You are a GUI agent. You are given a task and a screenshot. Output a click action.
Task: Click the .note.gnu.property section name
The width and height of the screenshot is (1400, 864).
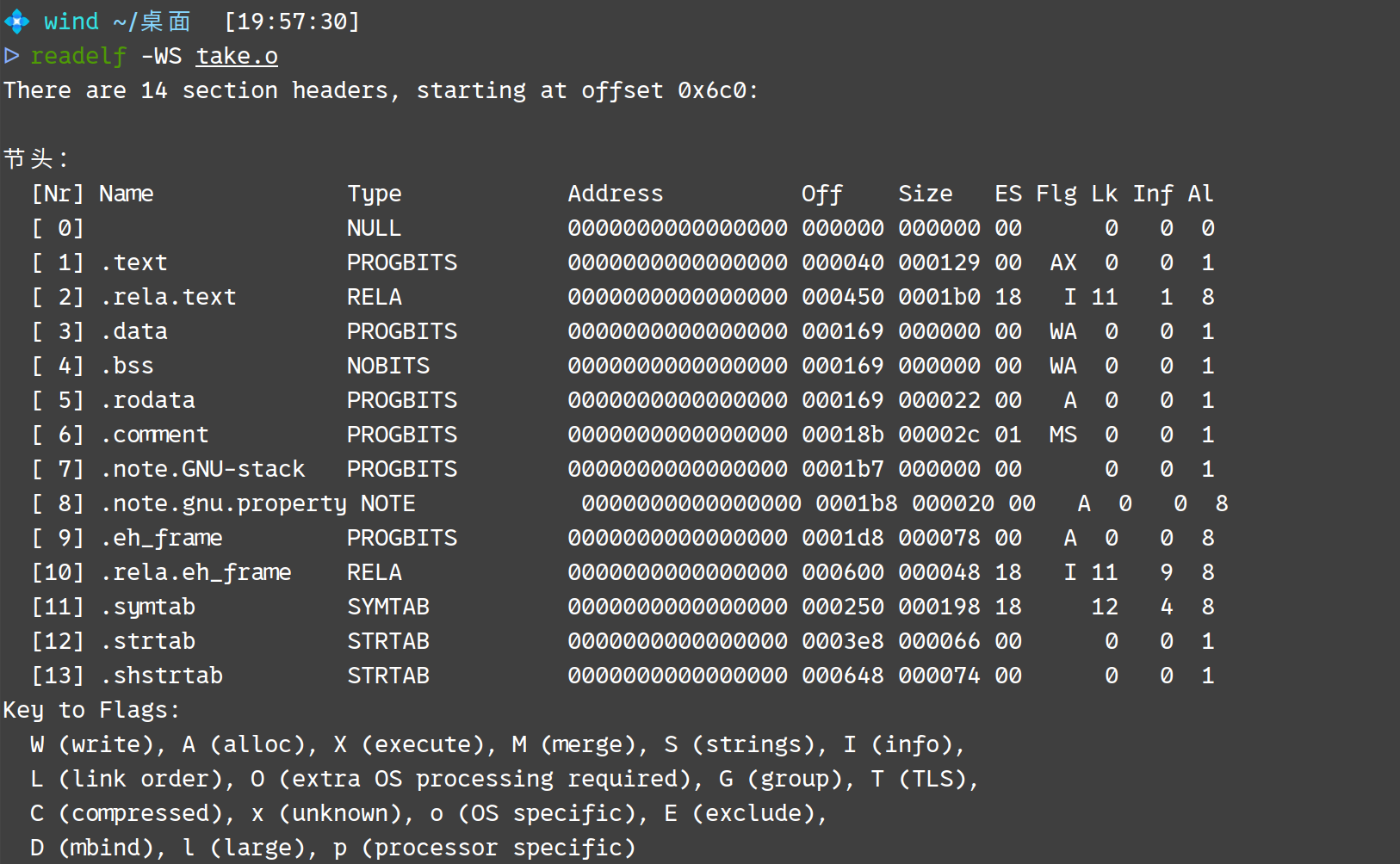pos(223,503)
